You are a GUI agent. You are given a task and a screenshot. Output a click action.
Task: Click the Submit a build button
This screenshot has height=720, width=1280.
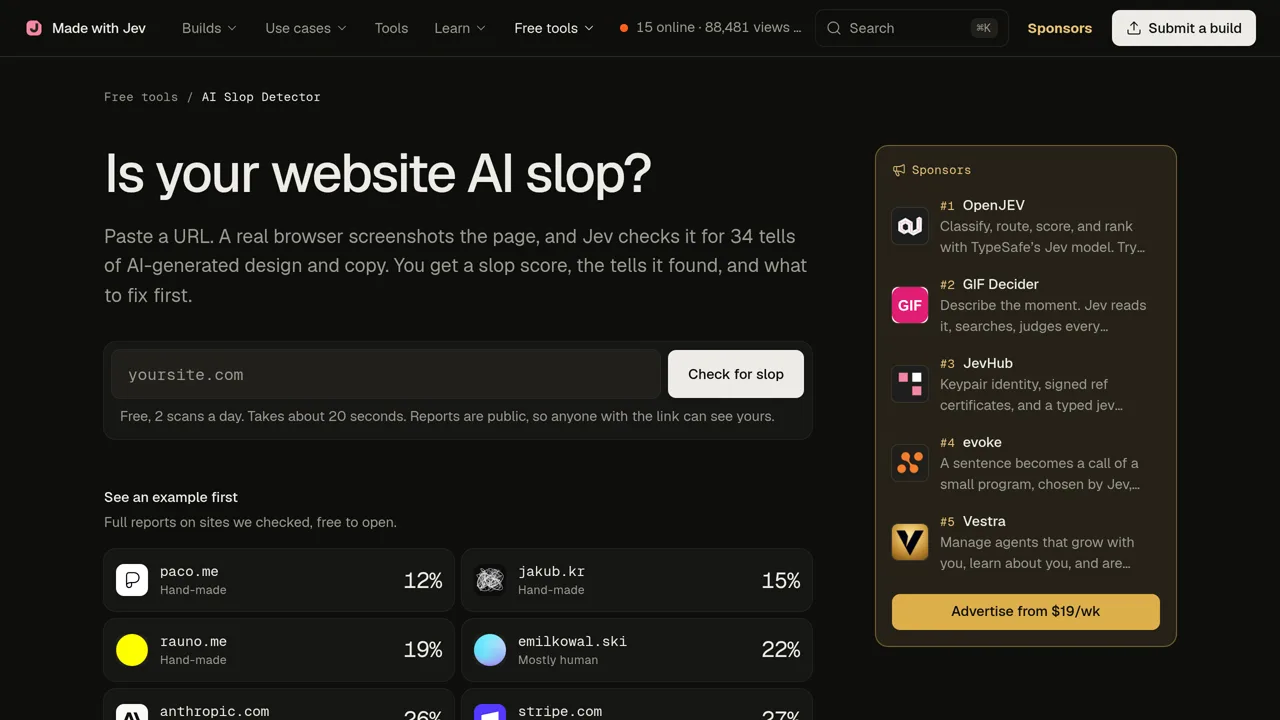click(x=1184, y=28)
